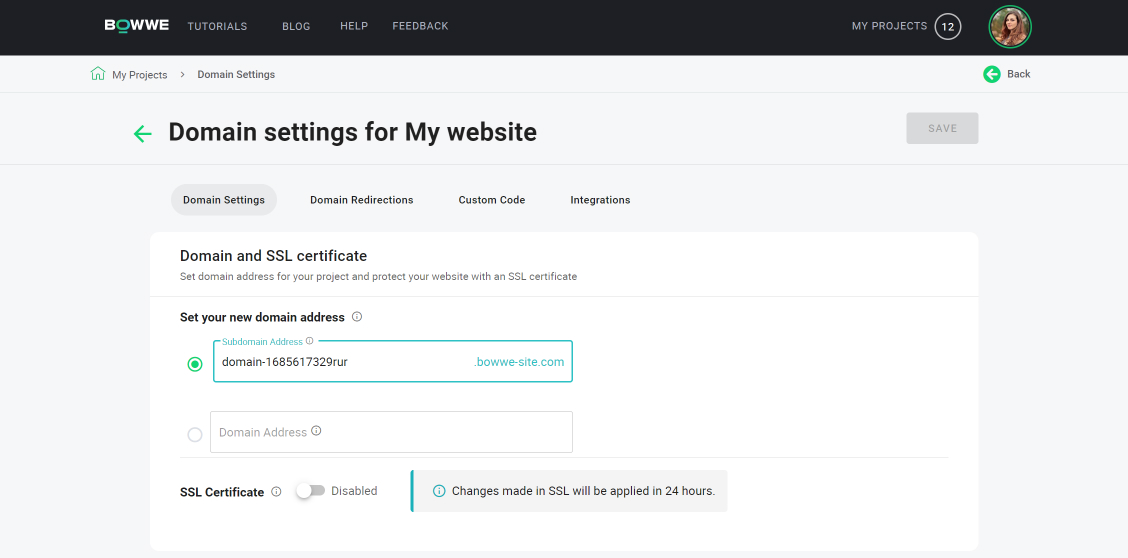Click the projects count badge 12
Image resolution: width=1128 pixels, height=558 pixels.
[948, 27]
